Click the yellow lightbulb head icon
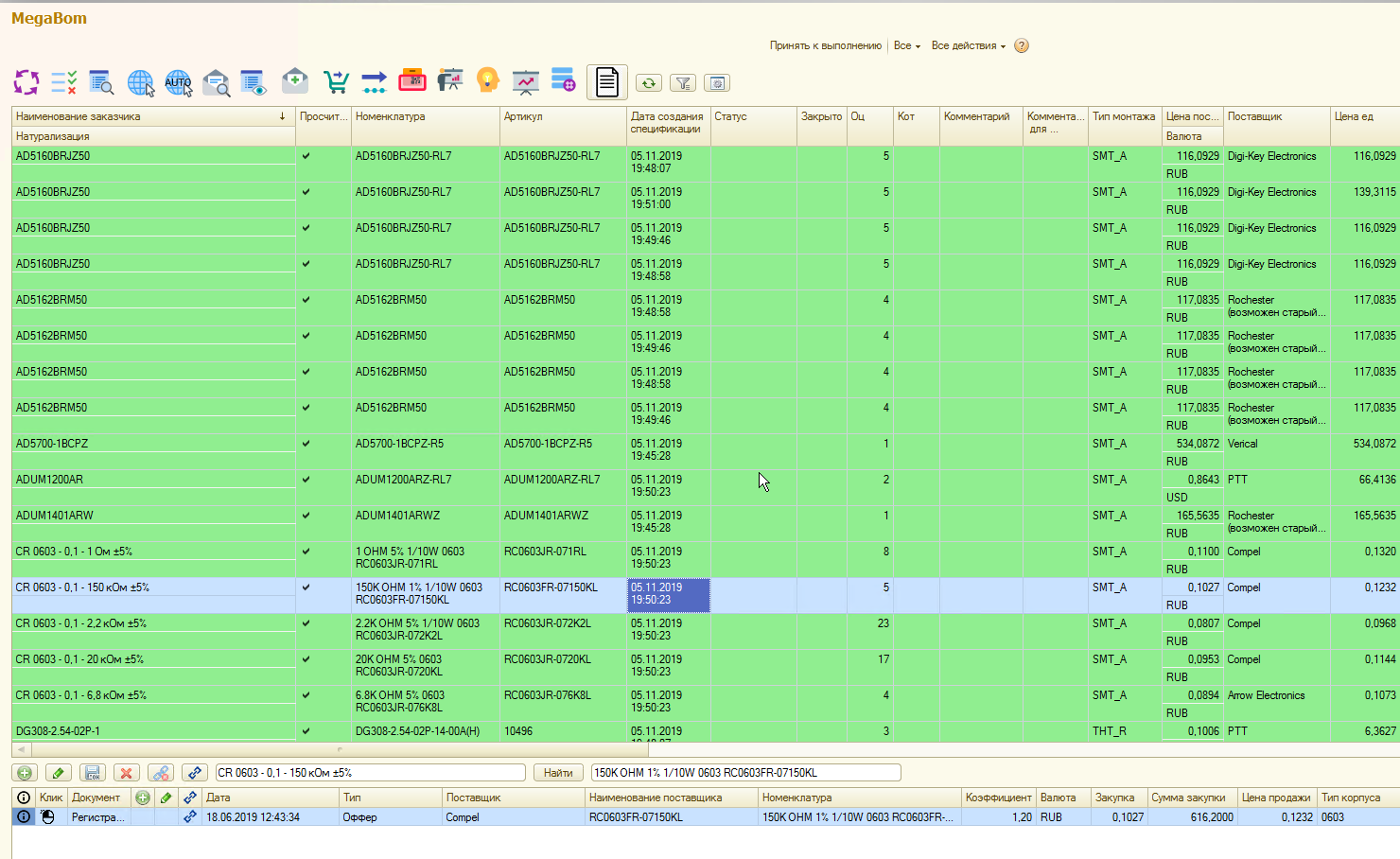The height and width of the screenshot is (859, 1400). 487,81
